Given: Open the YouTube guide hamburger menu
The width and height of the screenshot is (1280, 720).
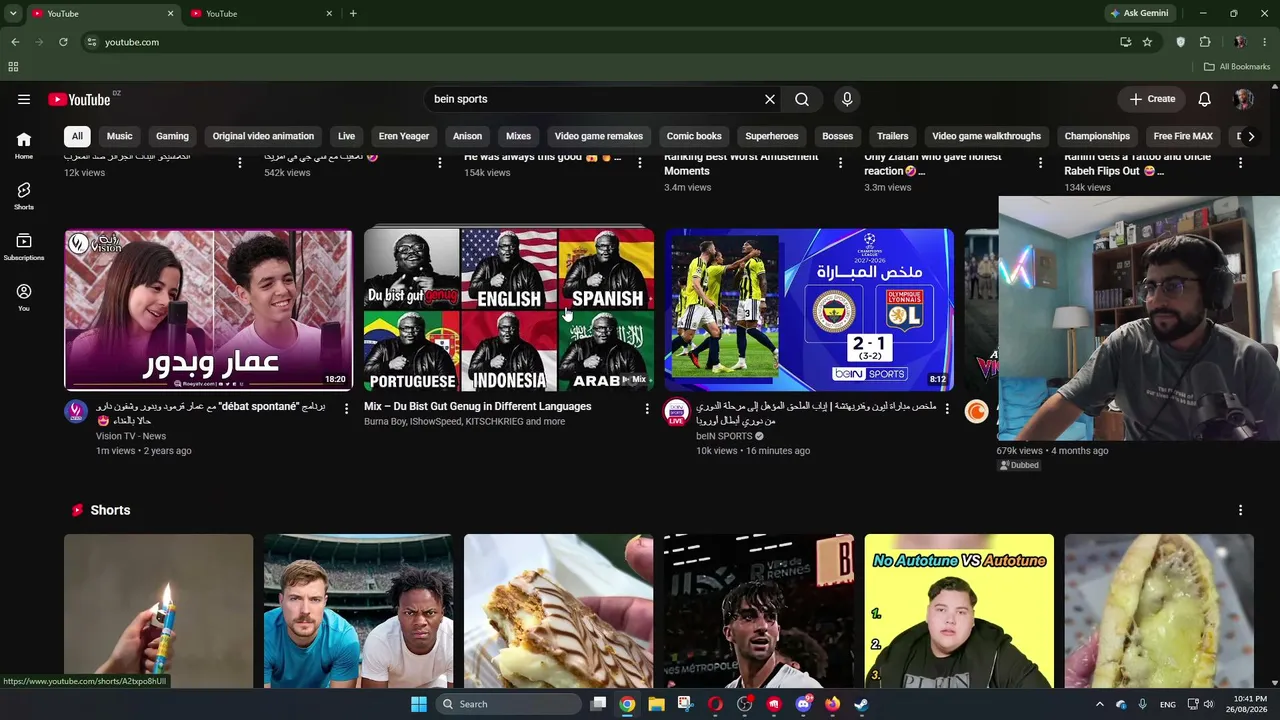Looking at the screenshot, I should [24, 99].
